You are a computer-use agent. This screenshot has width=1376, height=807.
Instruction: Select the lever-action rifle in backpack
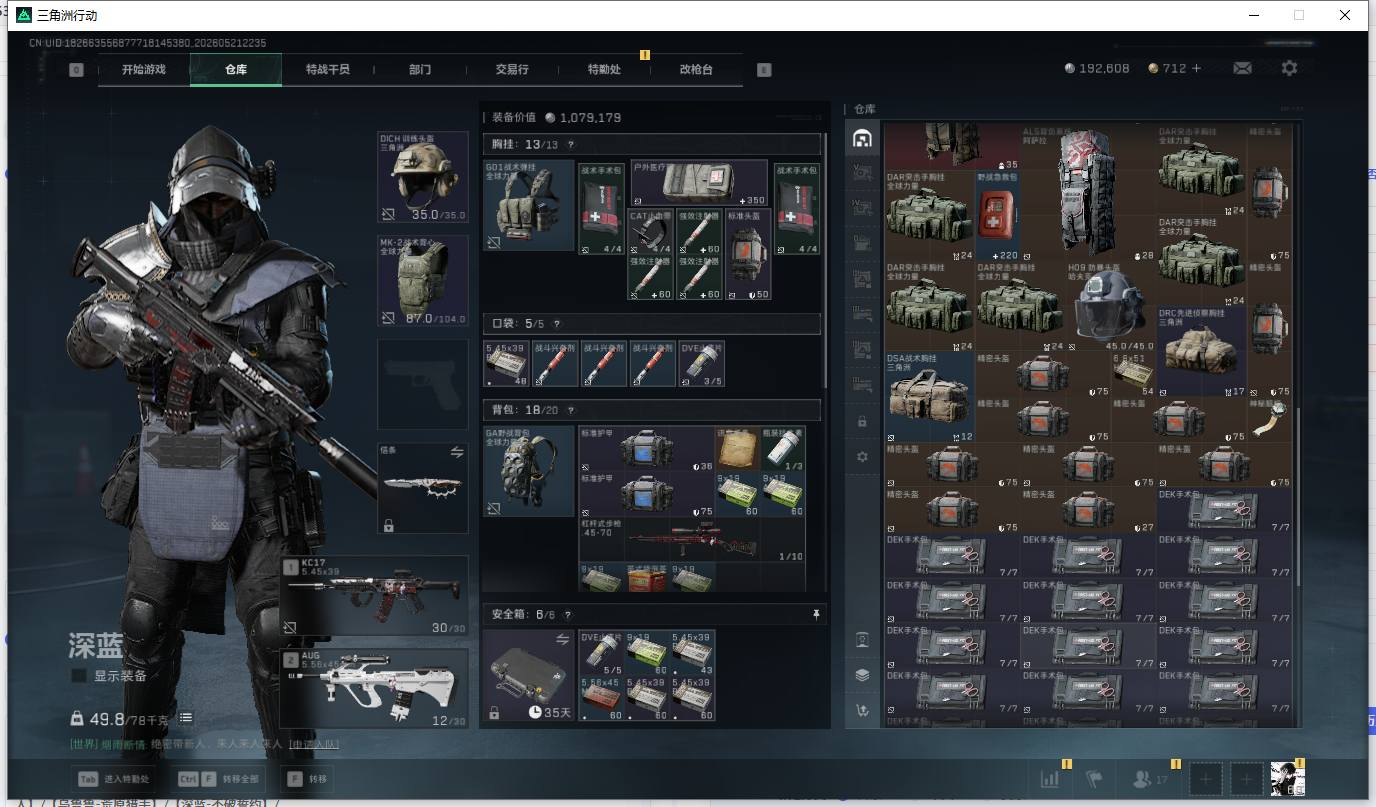pyautogui.click(x=692, y=540)
